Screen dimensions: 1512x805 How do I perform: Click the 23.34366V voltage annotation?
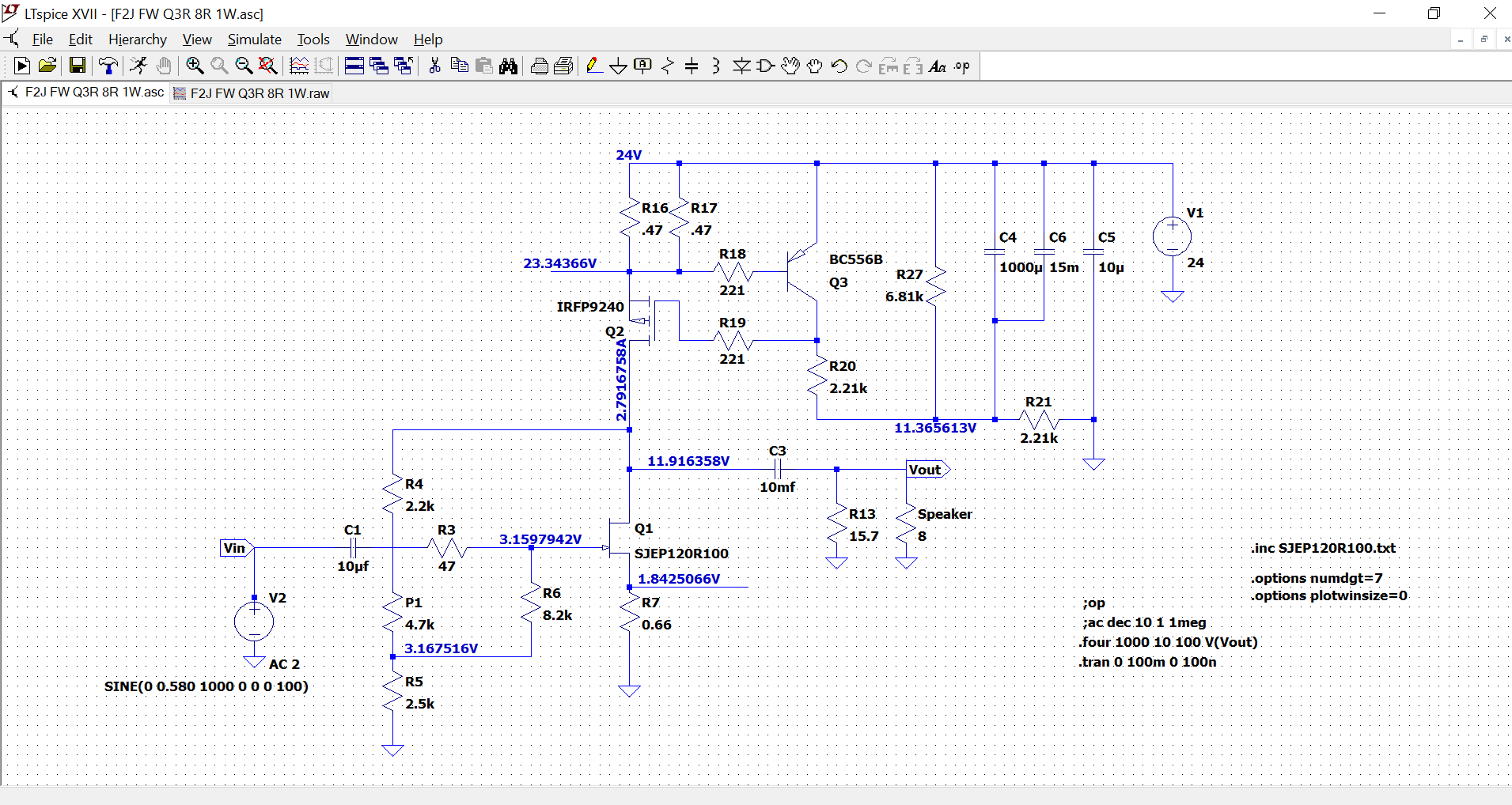pyautogui.click(x=560, y=263)
